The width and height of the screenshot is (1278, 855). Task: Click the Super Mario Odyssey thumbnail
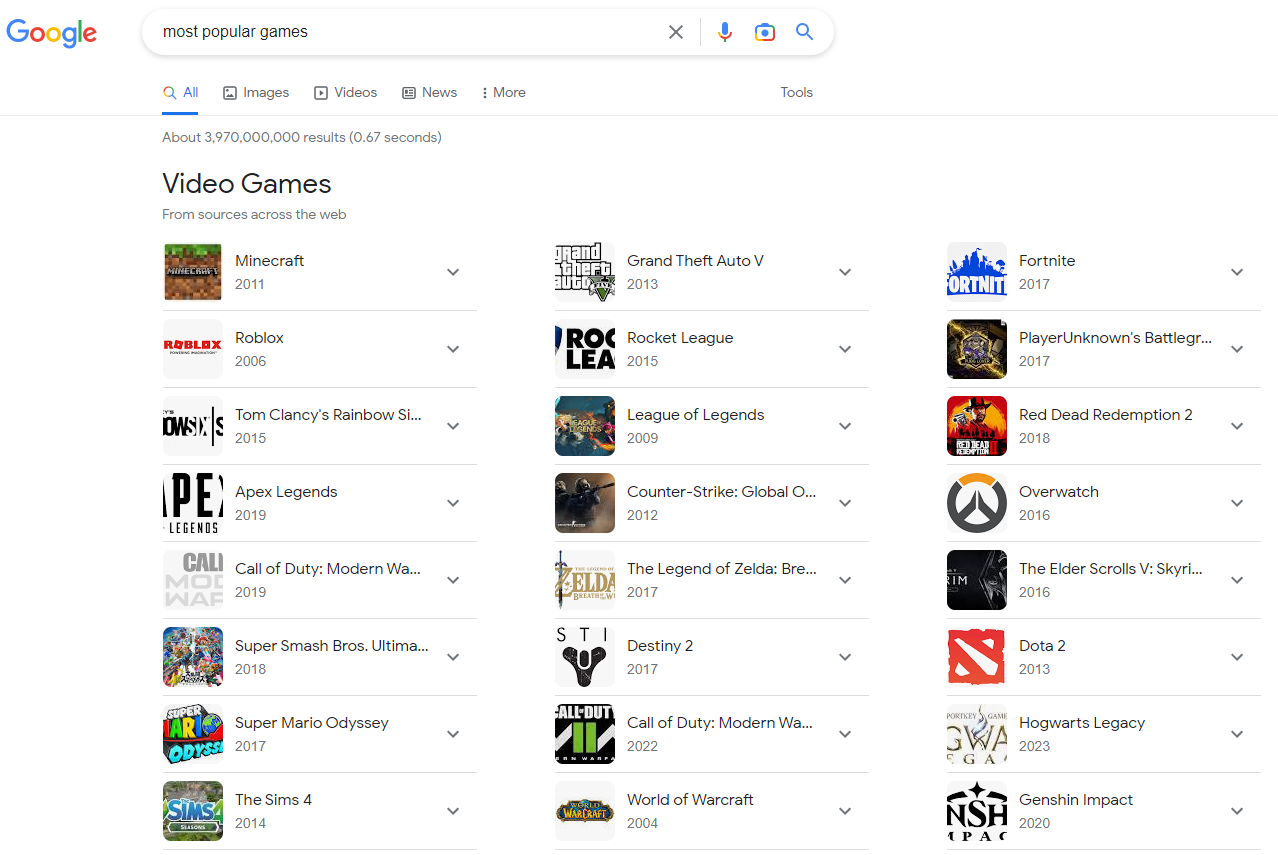click(193, 734)
